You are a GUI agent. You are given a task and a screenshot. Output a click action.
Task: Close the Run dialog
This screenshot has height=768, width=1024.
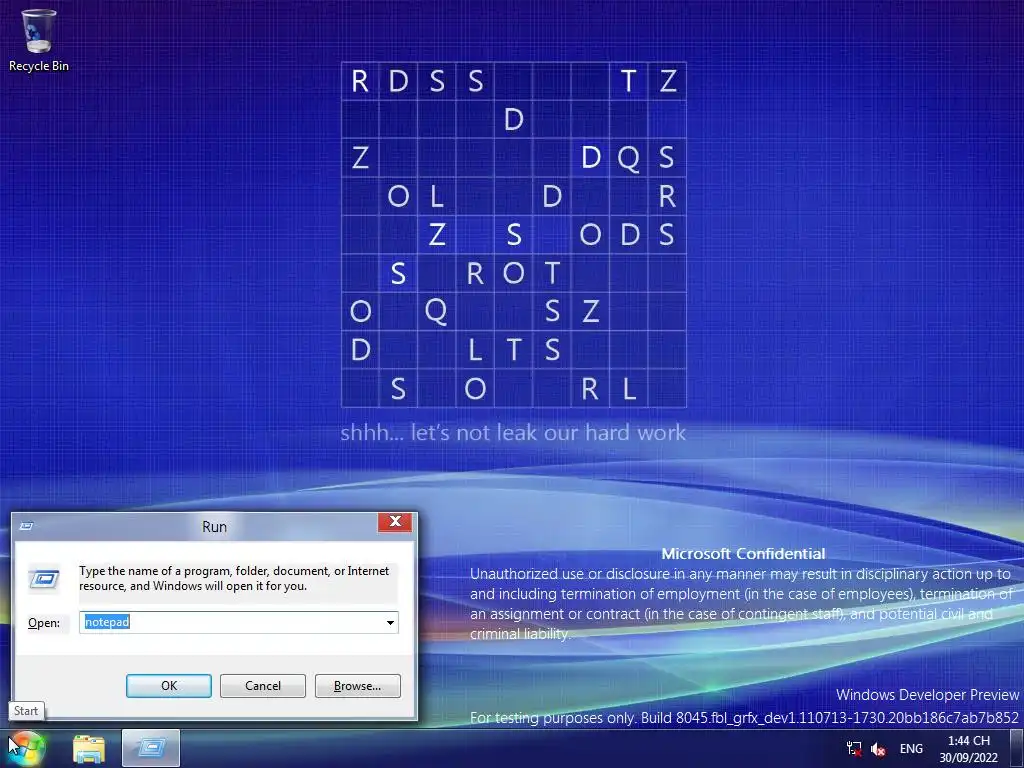click(x=395, y=521)
